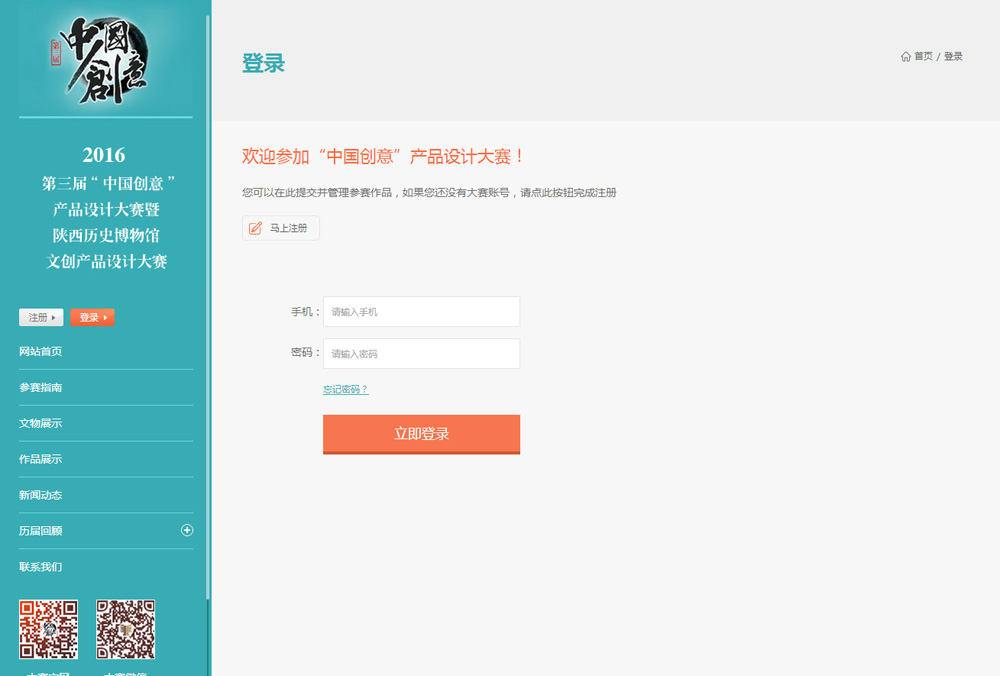Expand 历届回顾 using the plus icon
Image resolution: width=1000 pixels, height=676 pixels.
pos(187,530)
